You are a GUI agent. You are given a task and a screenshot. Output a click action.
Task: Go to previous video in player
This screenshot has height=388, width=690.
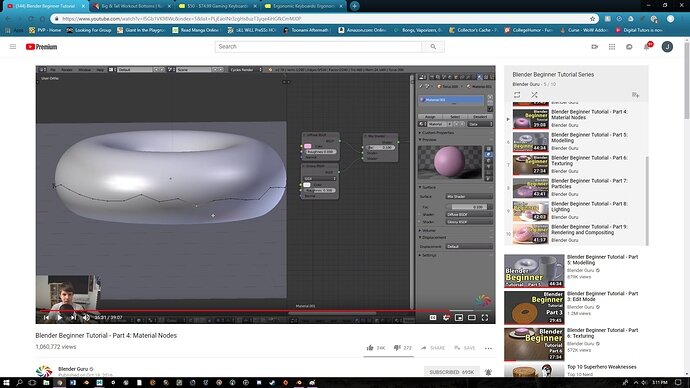tap(46, 317)
